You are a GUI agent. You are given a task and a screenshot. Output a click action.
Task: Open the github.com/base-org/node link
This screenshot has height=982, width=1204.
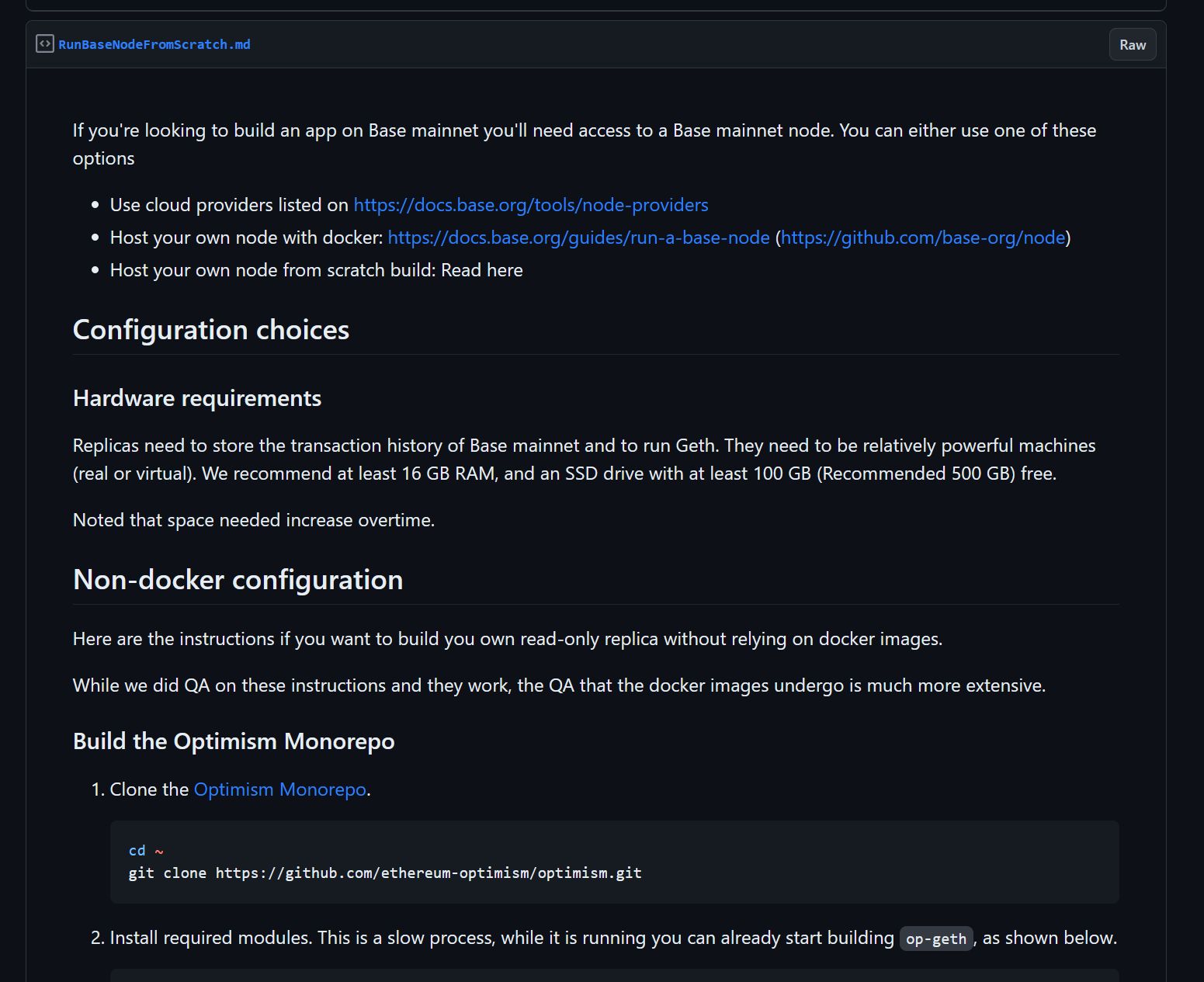(x=923, y=238)
